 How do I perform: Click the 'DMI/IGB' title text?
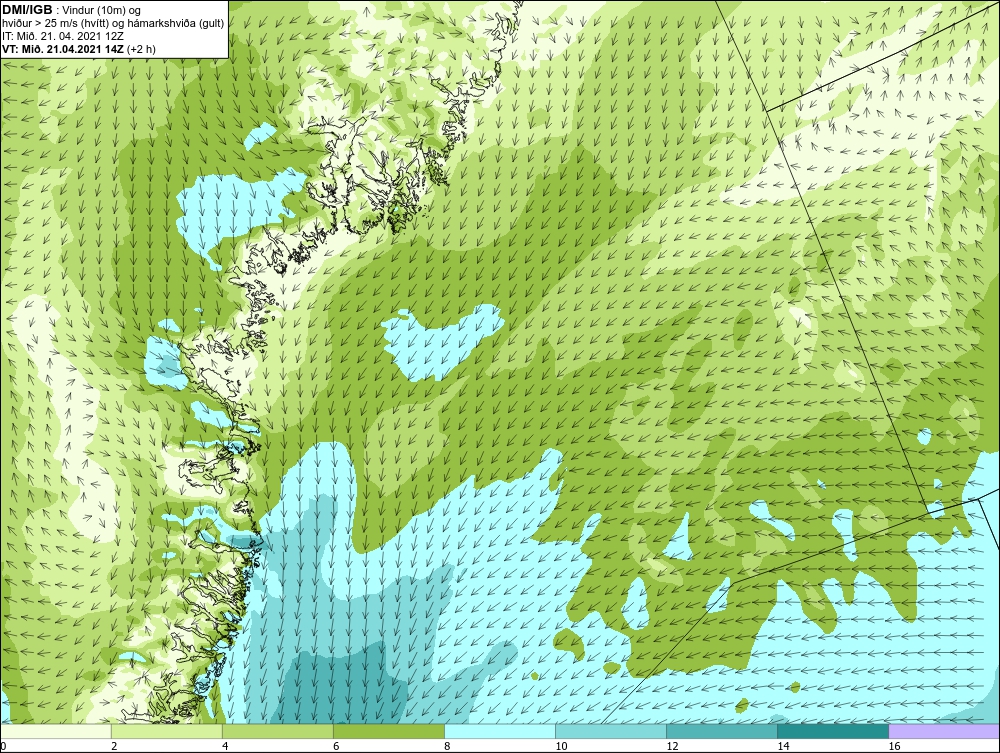pos(27,10)
